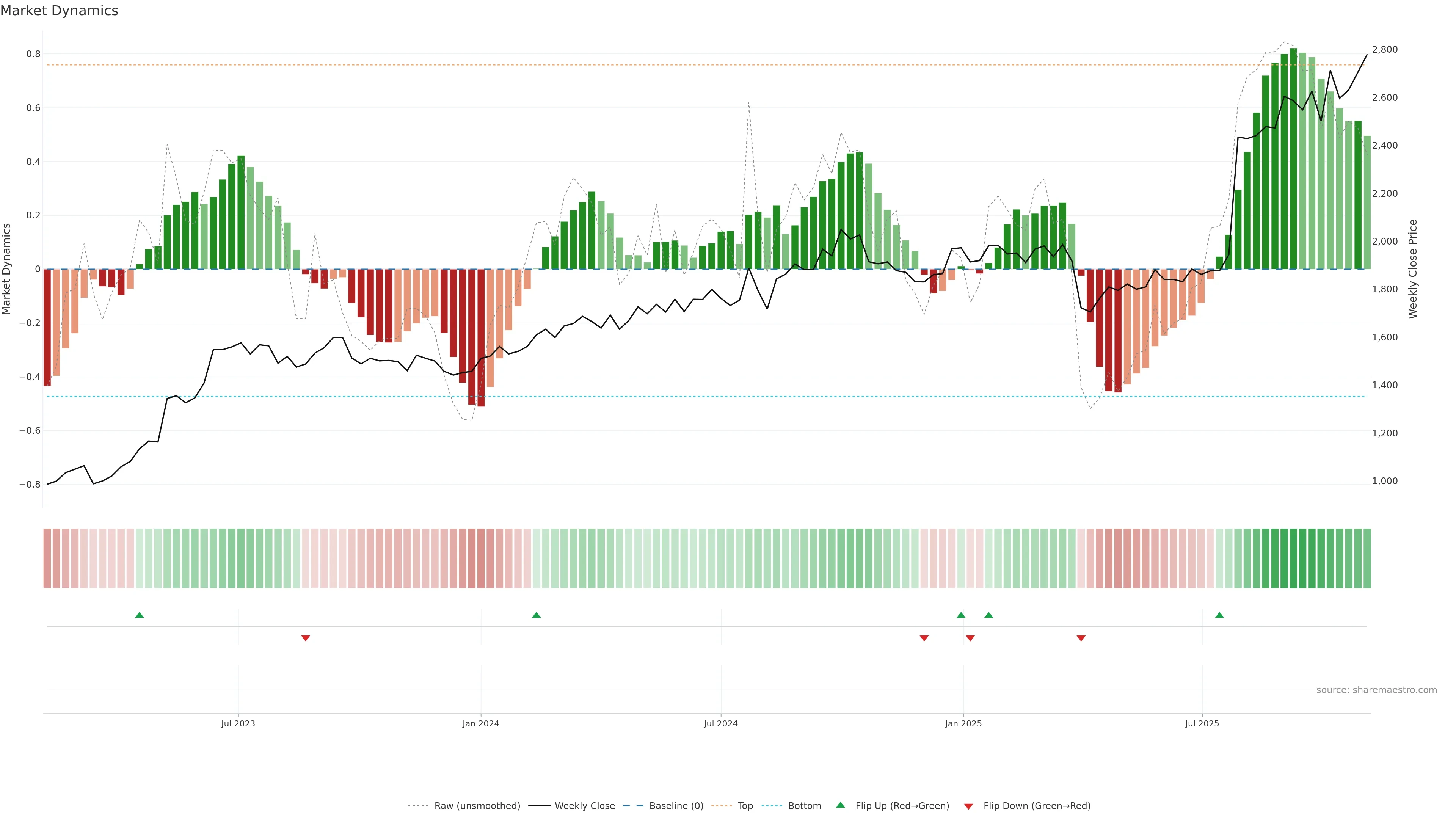Click the Flip Up triangle just after July 2025
This screenshot has width=1456, height=819.
click(1219, 615)
